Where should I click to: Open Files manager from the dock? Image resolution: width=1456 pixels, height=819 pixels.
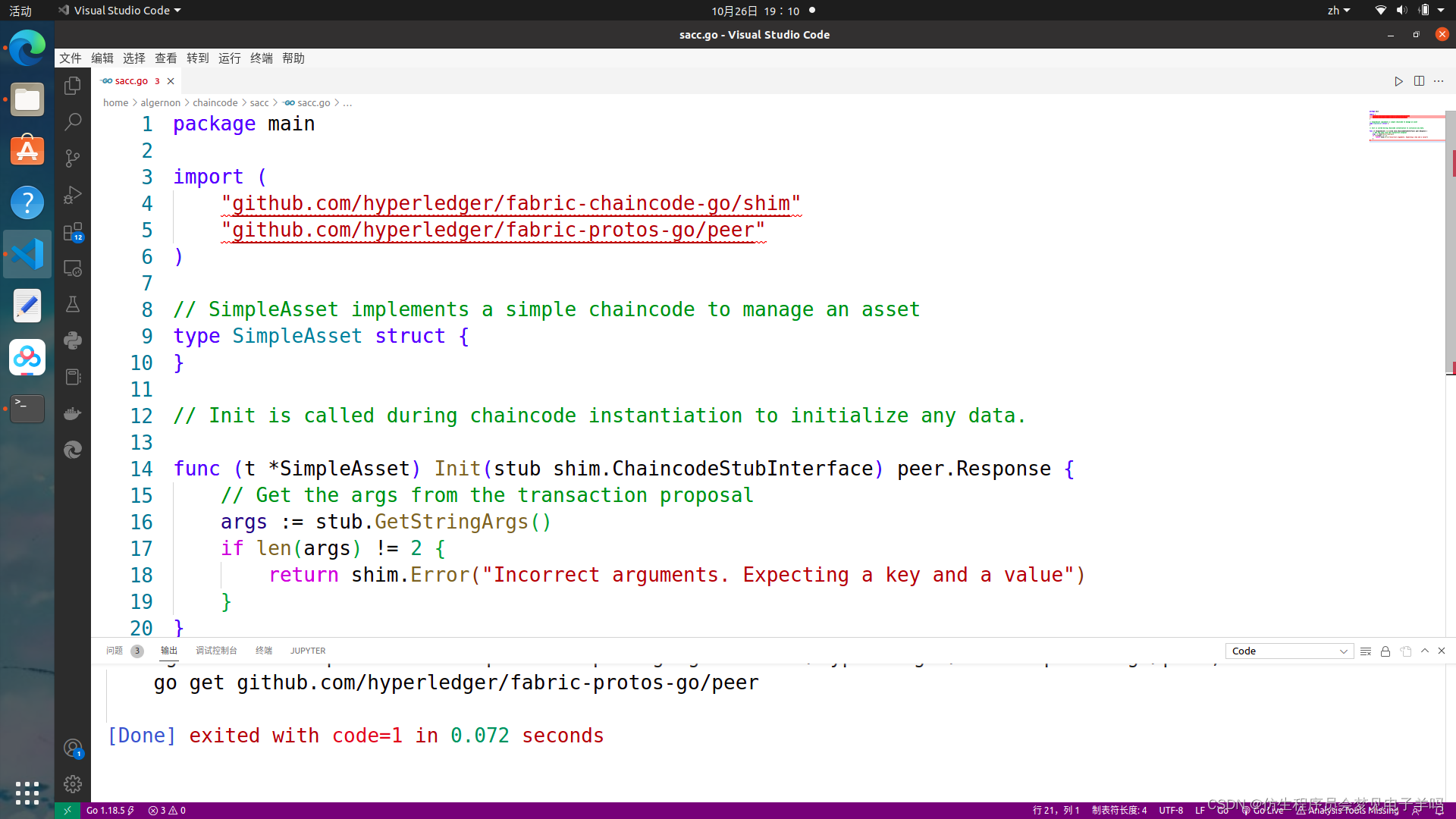coord(27,100)
